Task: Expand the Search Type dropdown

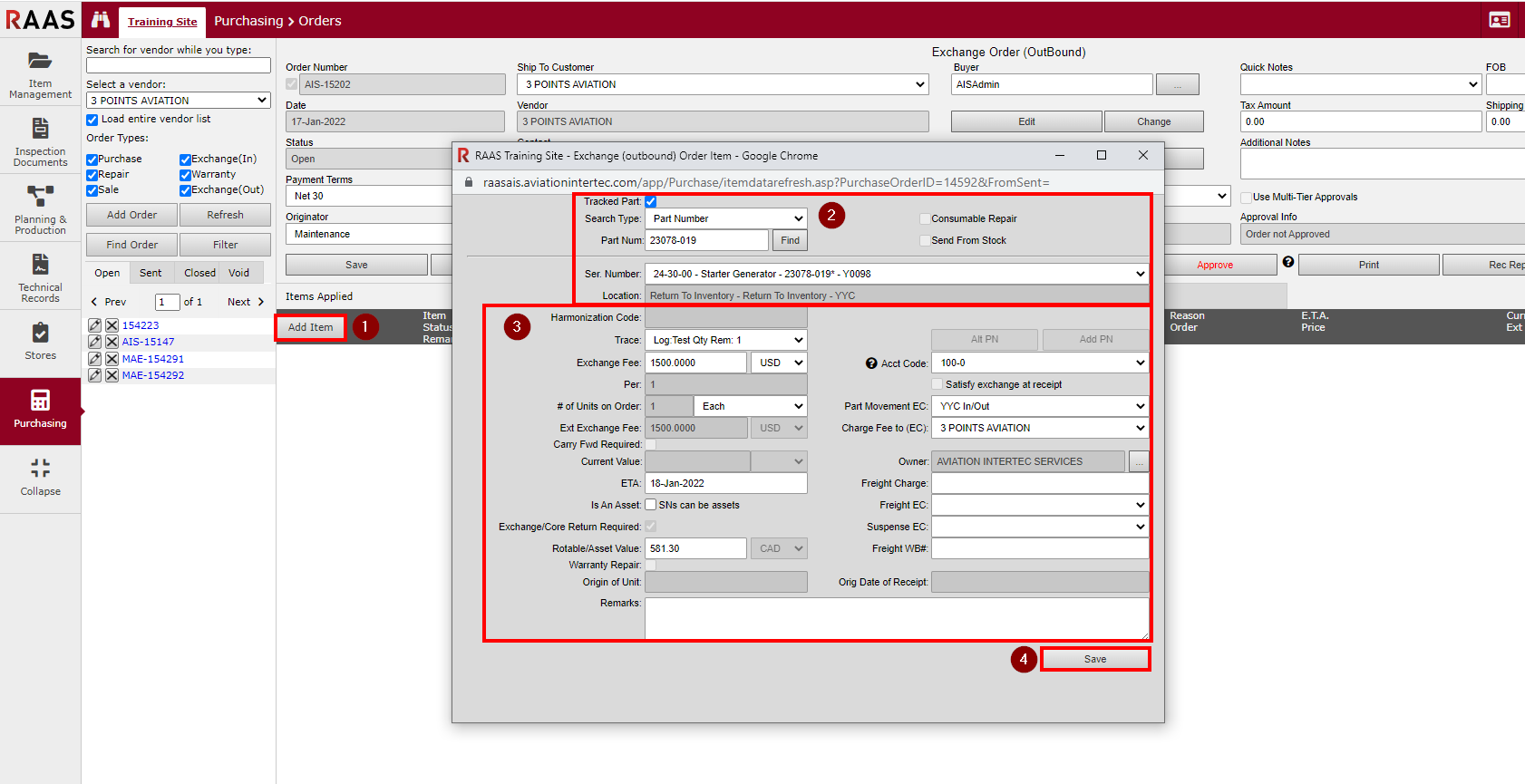Action: pos(726,218)
